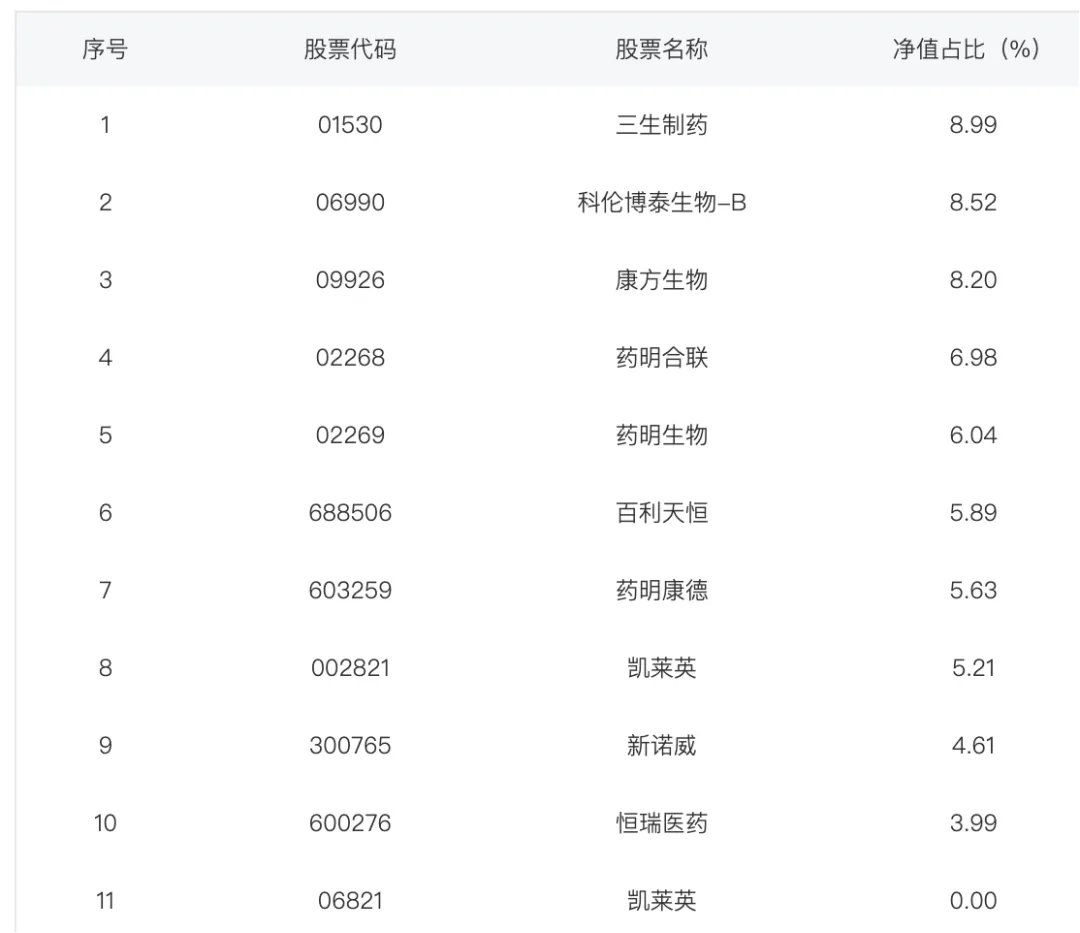Click stock code 002821

(350, 668)
